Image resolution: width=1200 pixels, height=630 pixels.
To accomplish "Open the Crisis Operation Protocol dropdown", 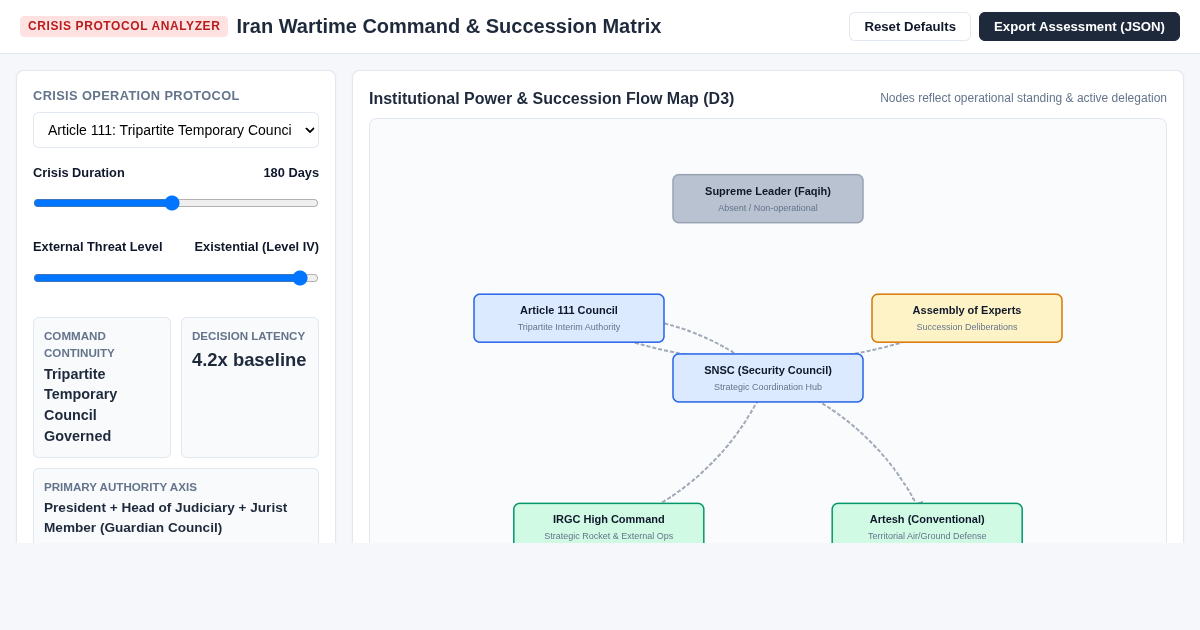I will [x=176, y=130].
